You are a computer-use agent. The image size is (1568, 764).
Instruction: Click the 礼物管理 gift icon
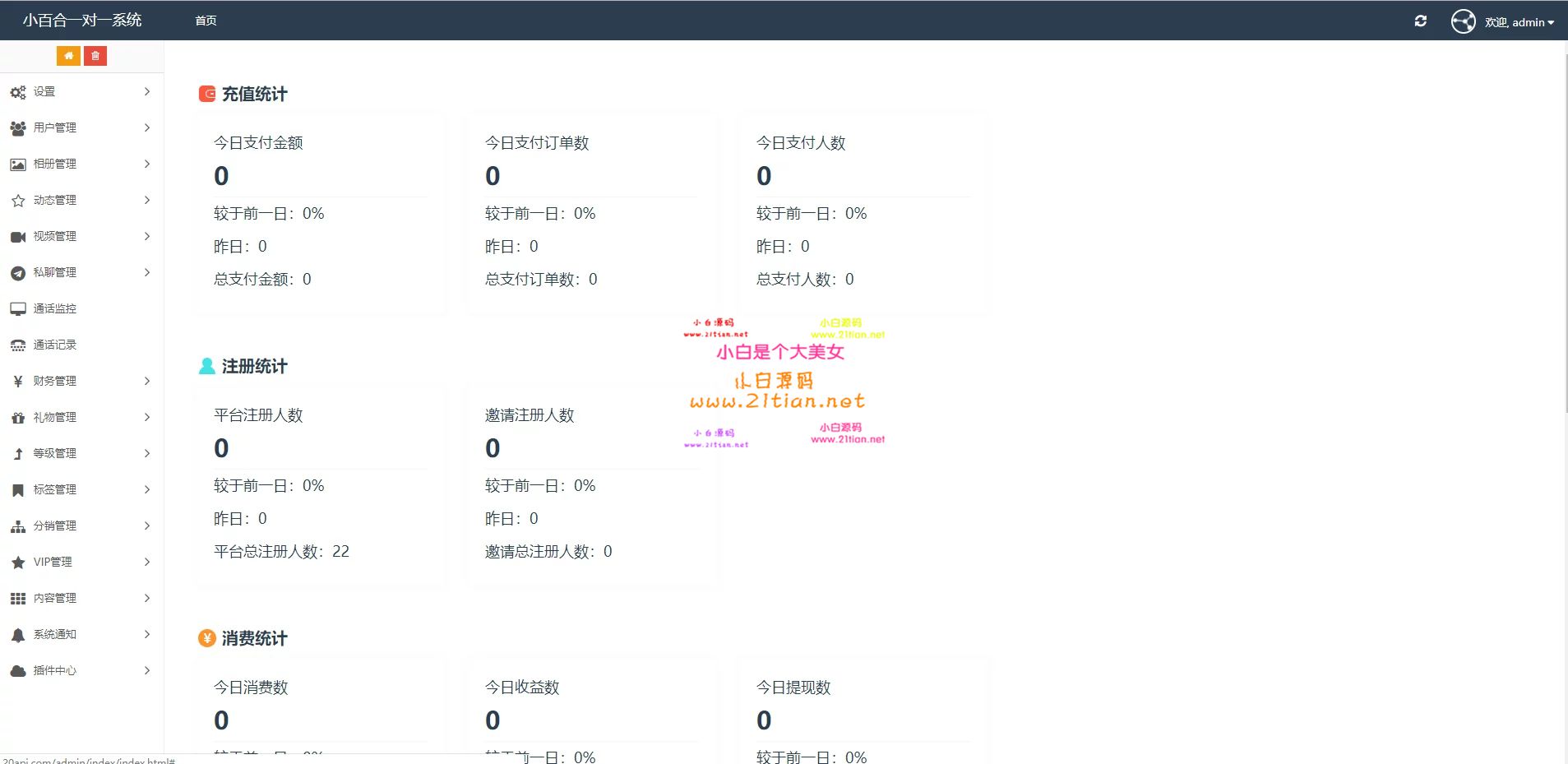[x=18, y=418]
